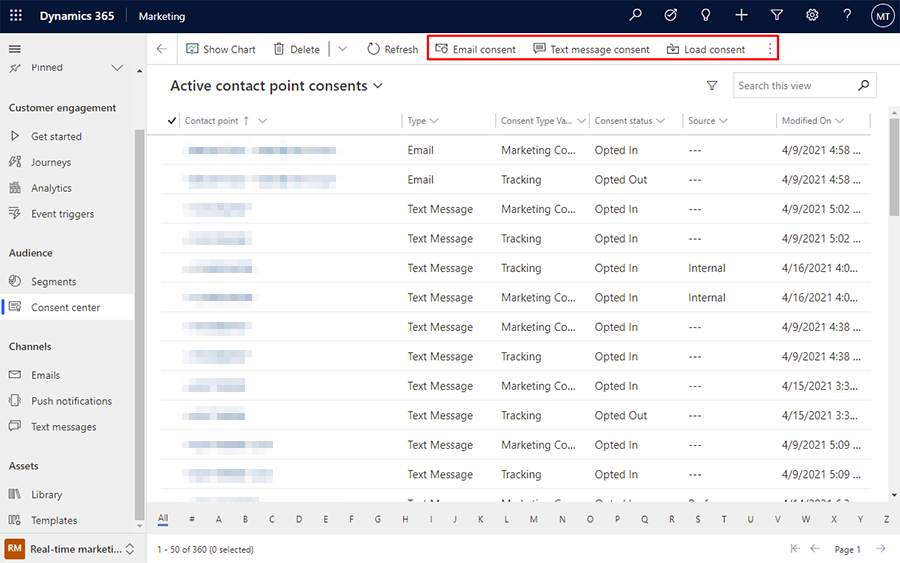Click the search magnifier in top bar
Viewport: 900px width, 563px height.
(635, 15)
